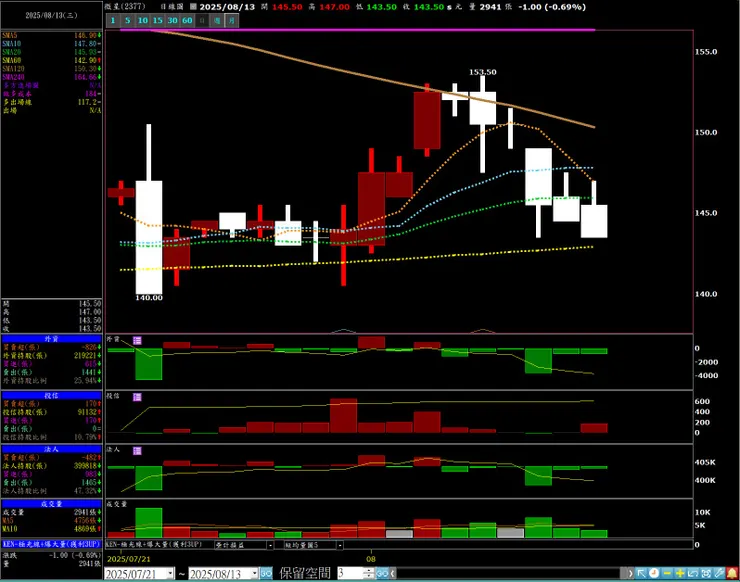Switch to weekly (週) chart button
Viewport: 740px width, 582px height.
click(217, 20)
